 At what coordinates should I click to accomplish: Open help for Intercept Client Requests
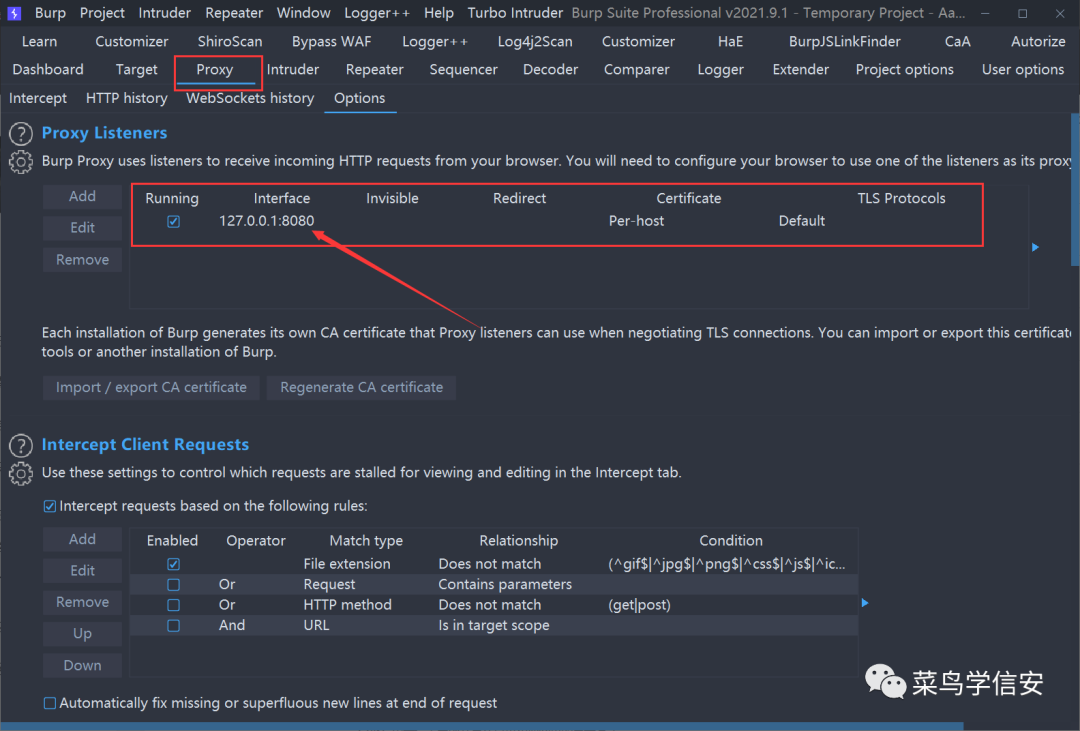click(21, 446)
